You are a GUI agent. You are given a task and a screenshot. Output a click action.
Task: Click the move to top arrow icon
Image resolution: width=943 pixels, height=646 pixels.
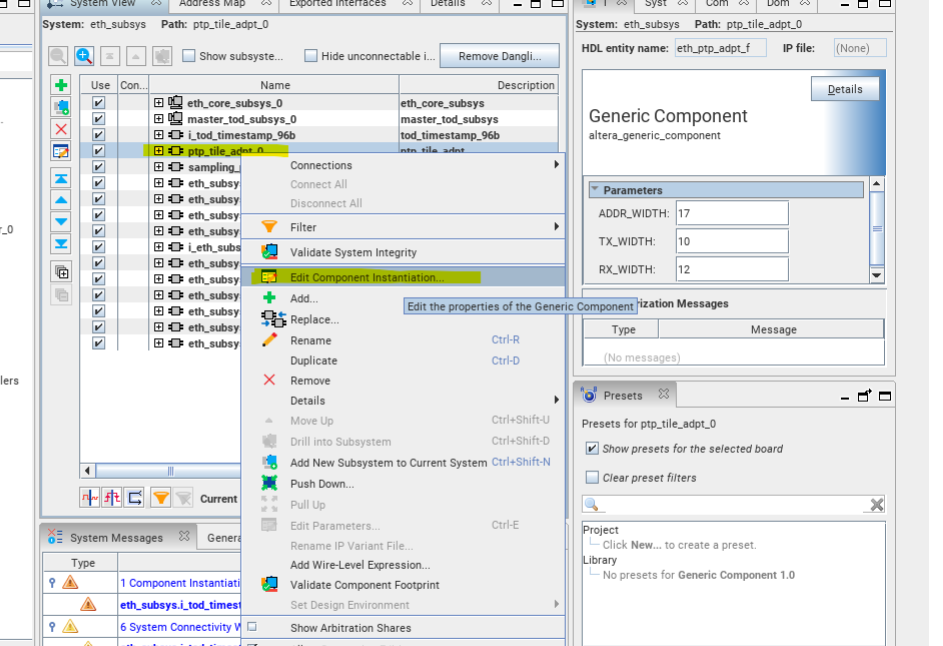61,179
